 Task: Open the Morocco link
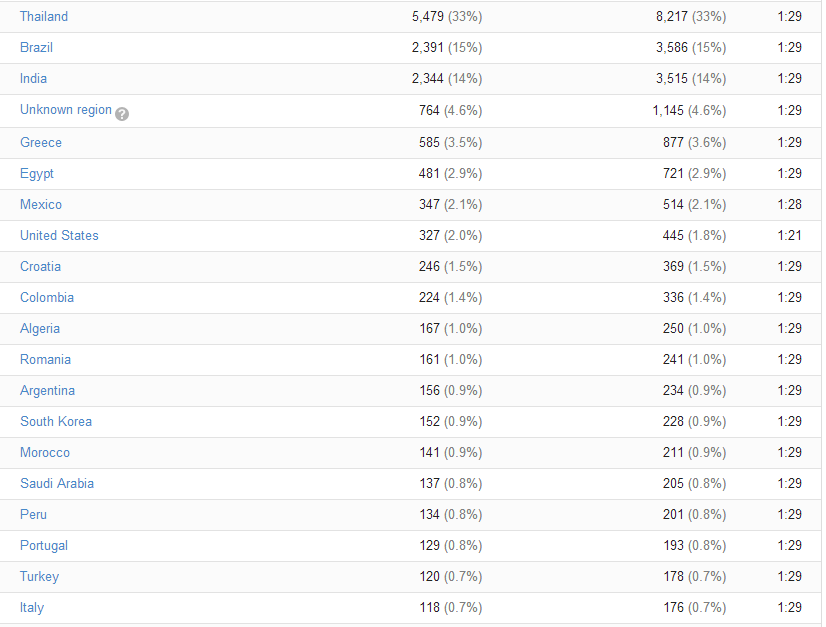tap(45, 453)
